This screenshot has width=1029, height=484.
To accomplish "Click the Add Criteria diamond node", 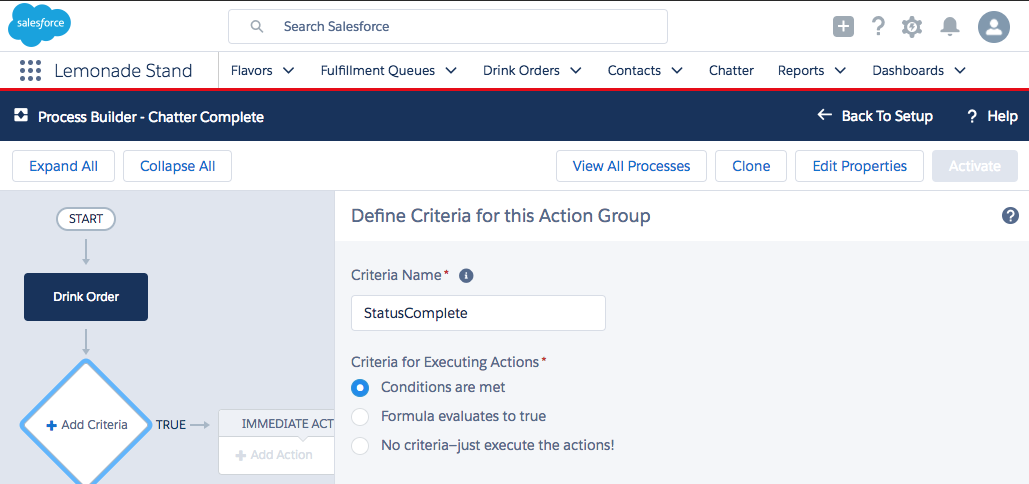I will coord(86,425).
